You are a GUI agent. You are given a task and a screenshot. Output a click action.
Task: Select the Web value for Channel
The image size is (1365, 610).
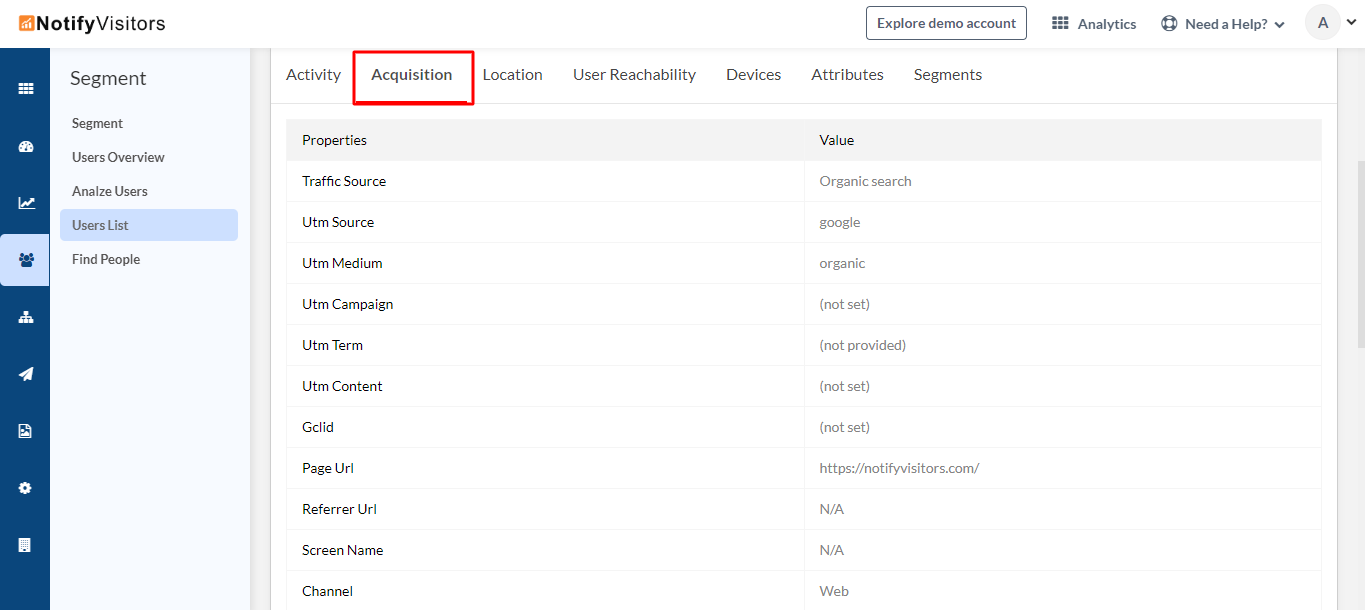(834, 592)
